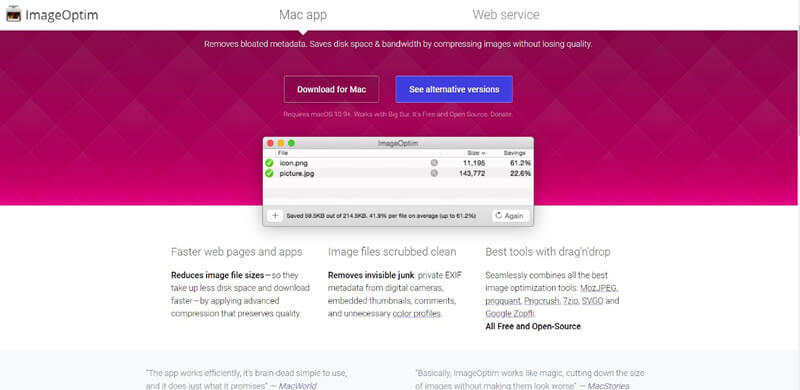Open the color profiles link

click(x=416, y=313)
